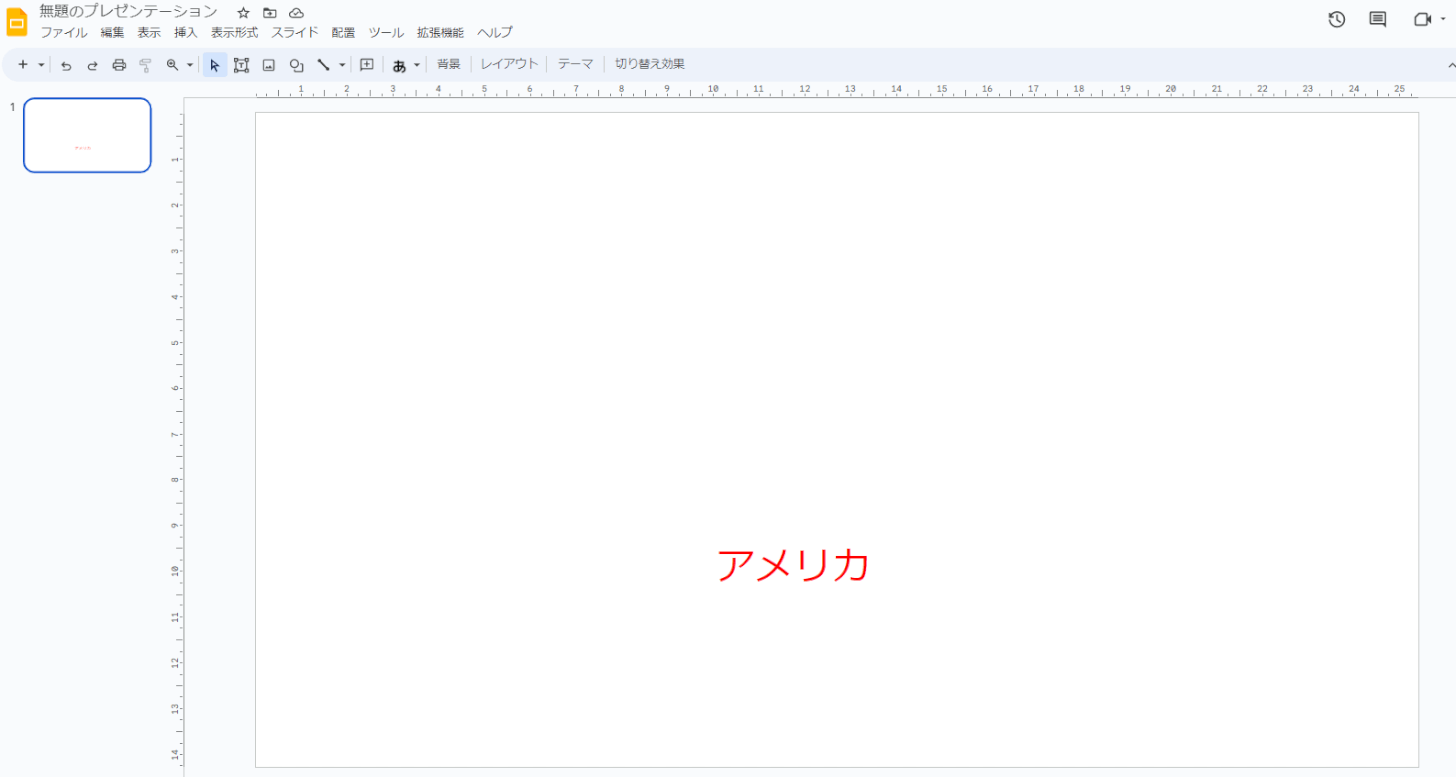The height and width of the screenshot is (777, 1456).
Task: Star the presentation
Action: tap(243, 13)
